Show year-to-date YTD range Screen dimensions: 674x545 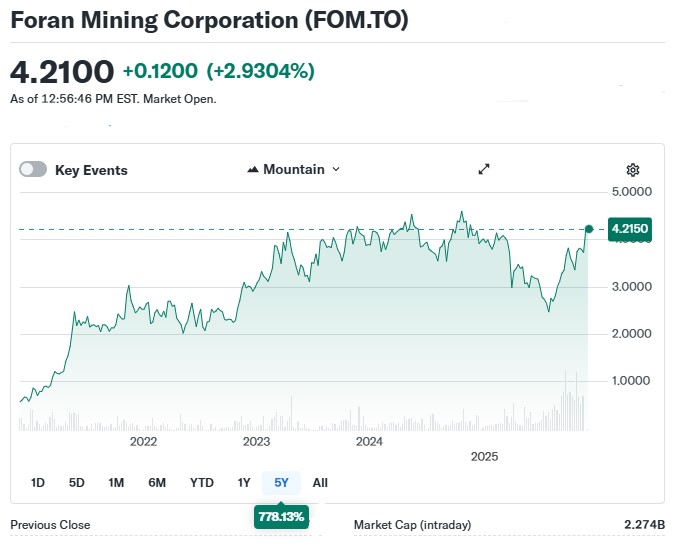[x=202, y=482]
